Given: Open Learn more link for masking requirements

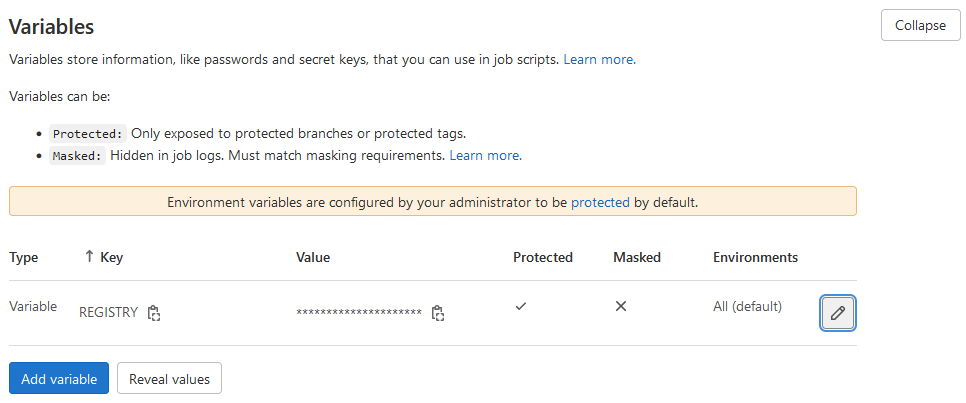Looking at the screenshot, I should [484, 155].
